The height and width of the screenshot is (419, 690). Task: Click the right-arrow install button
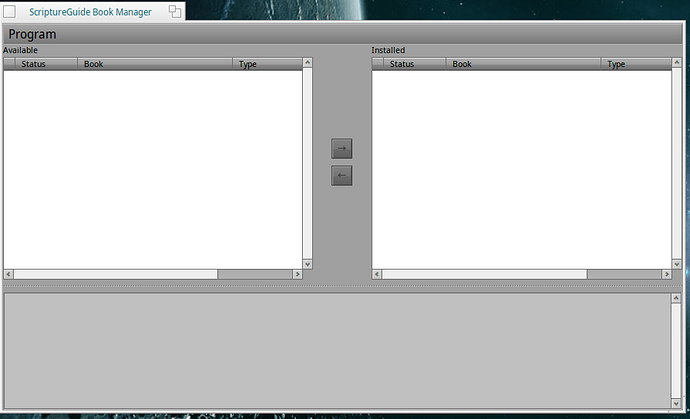point(341,148)
